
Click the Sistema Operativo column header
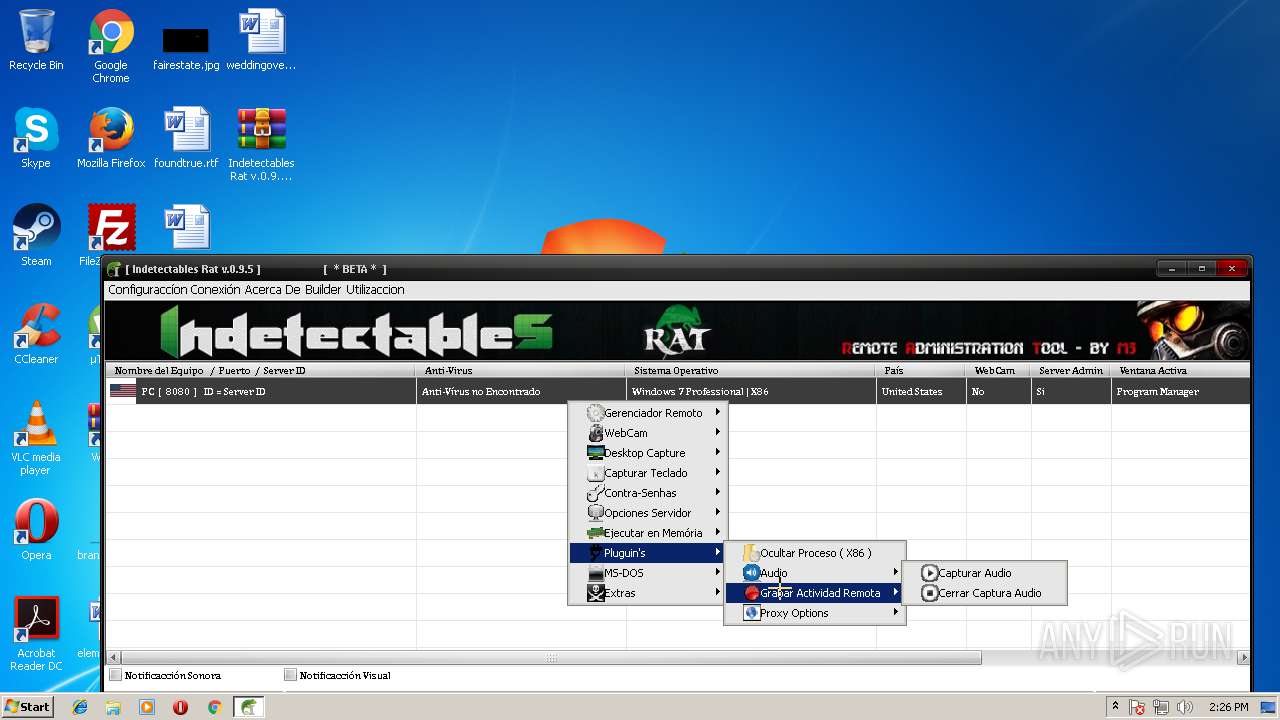(751, 371)
